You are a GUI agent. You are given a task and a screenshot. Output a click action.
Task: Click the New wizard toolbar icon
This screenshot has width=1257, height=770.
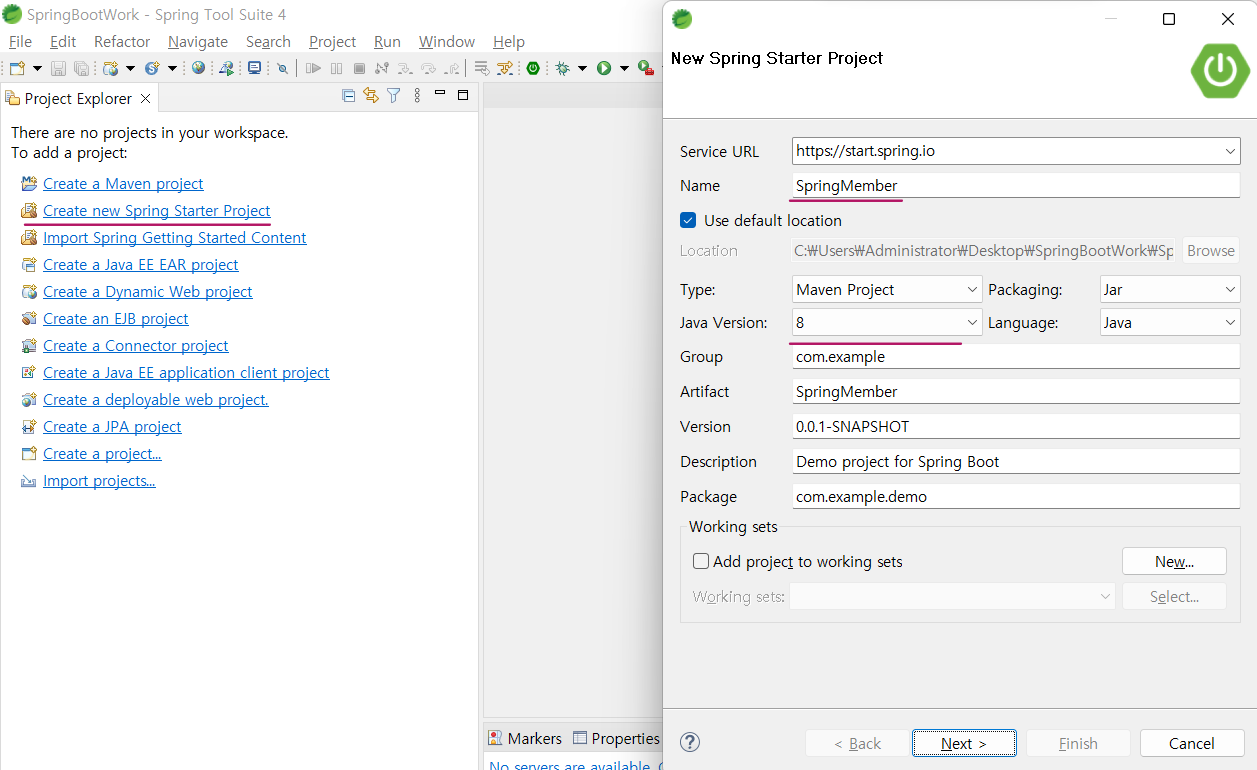17,68
